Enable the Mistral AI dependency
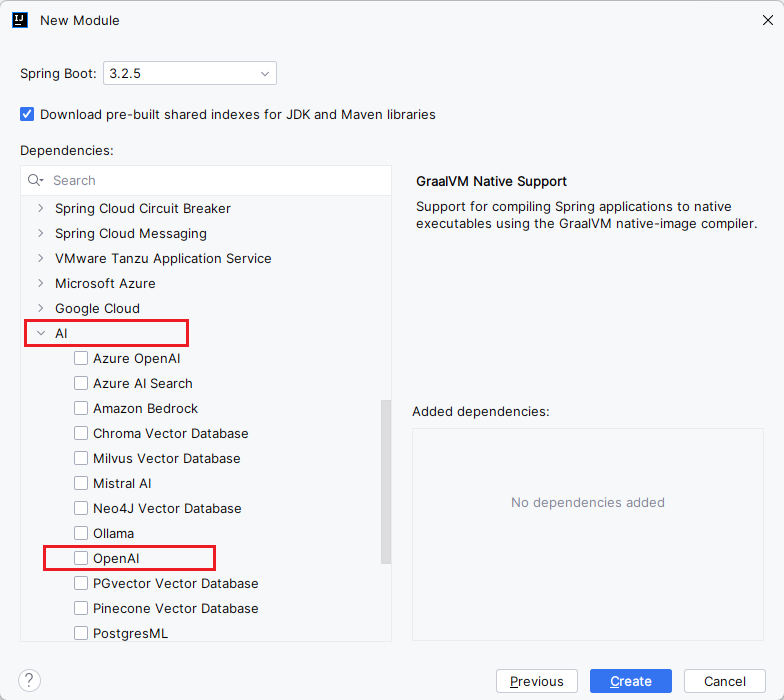This screenshot has width=784, height=700. pos(81,484)
